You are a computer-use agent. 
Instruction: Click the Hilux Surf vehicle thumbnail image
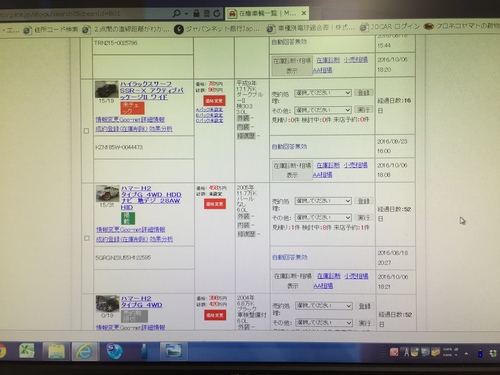(x=107, y=89)
